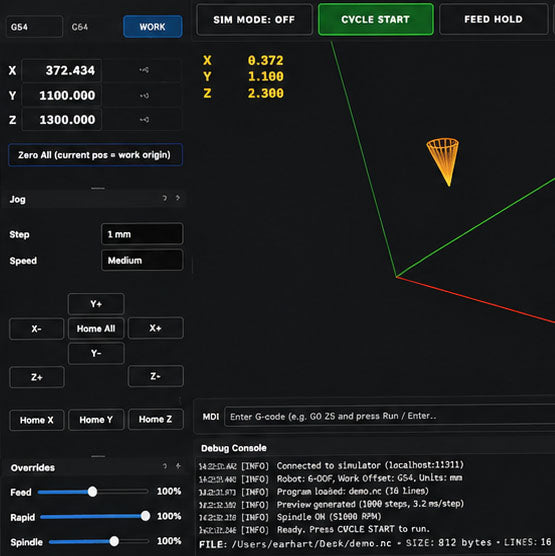Jog the X+ axis button
Image resolution: width=555 pixels, height=556 pixels.
click(x=155, y=328)
